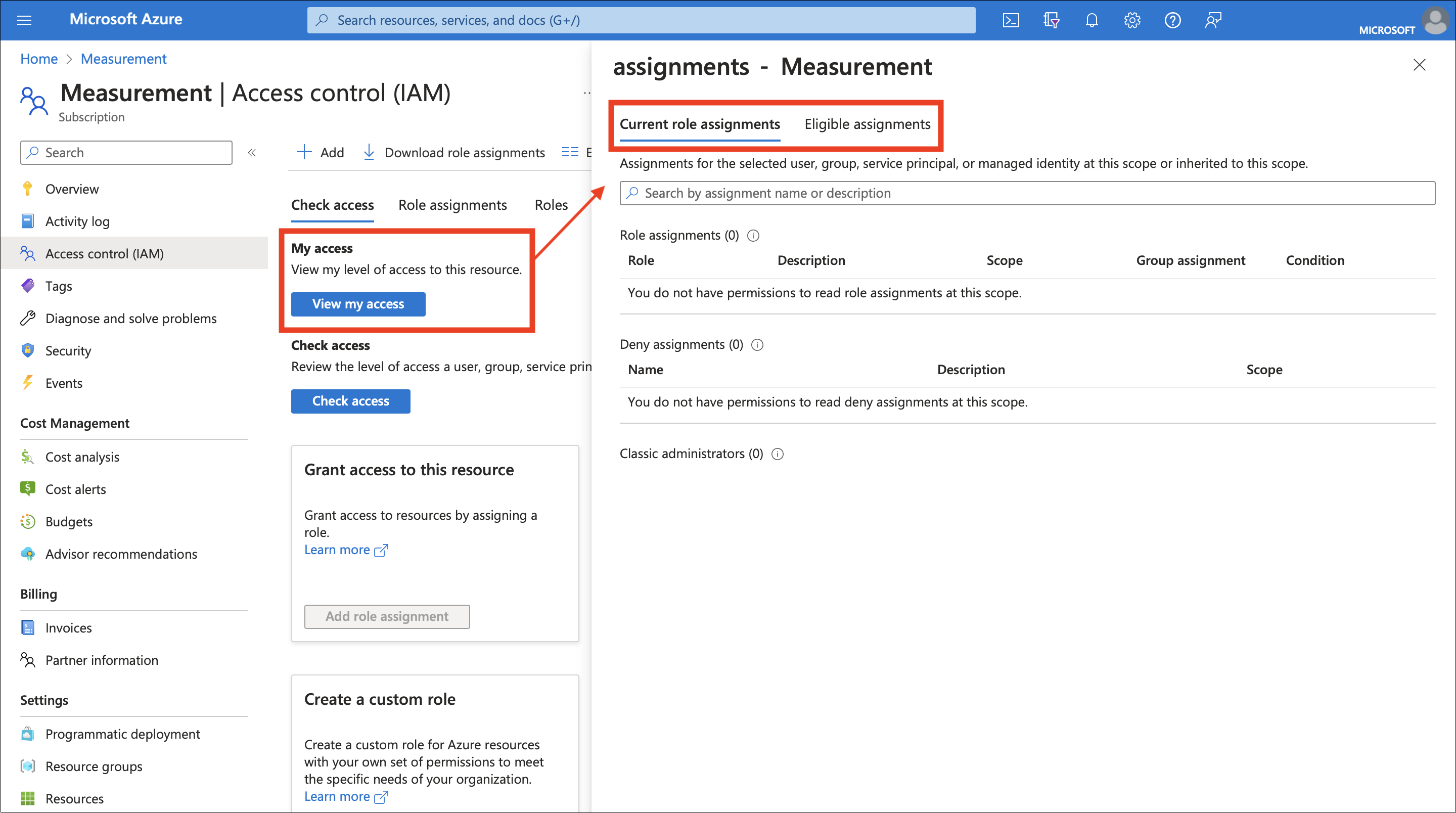Viewport: 1456px width, 813px height.
Task: Select the Role assignments tab
Action: pos(452,205)
